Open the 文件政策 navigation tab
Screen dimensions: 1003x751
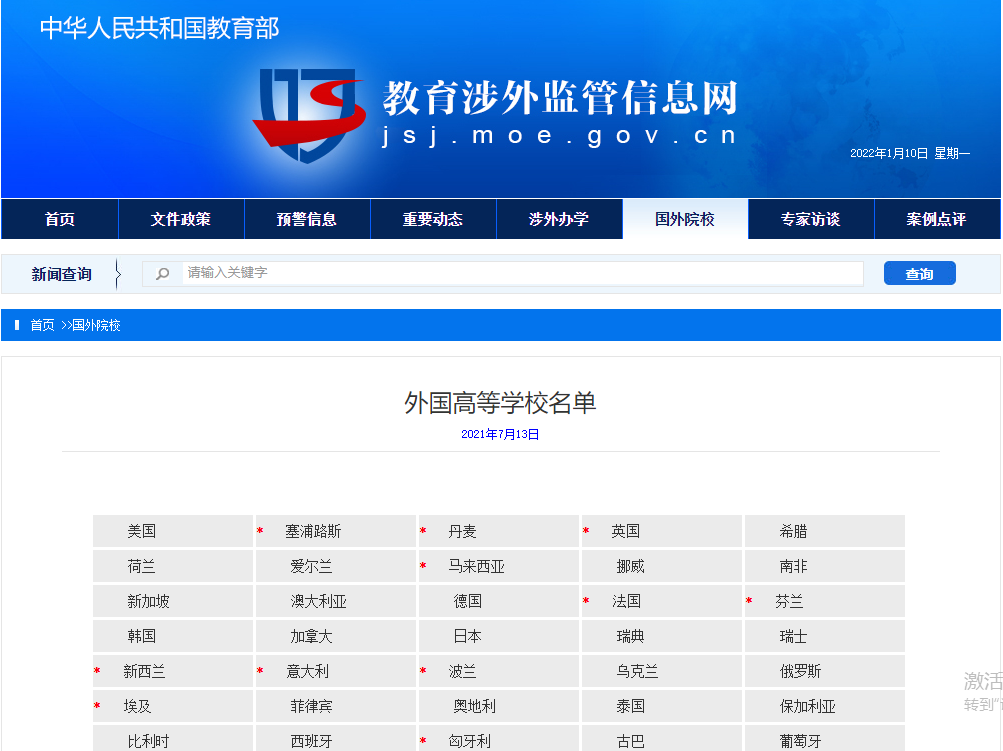click(181, 219)
